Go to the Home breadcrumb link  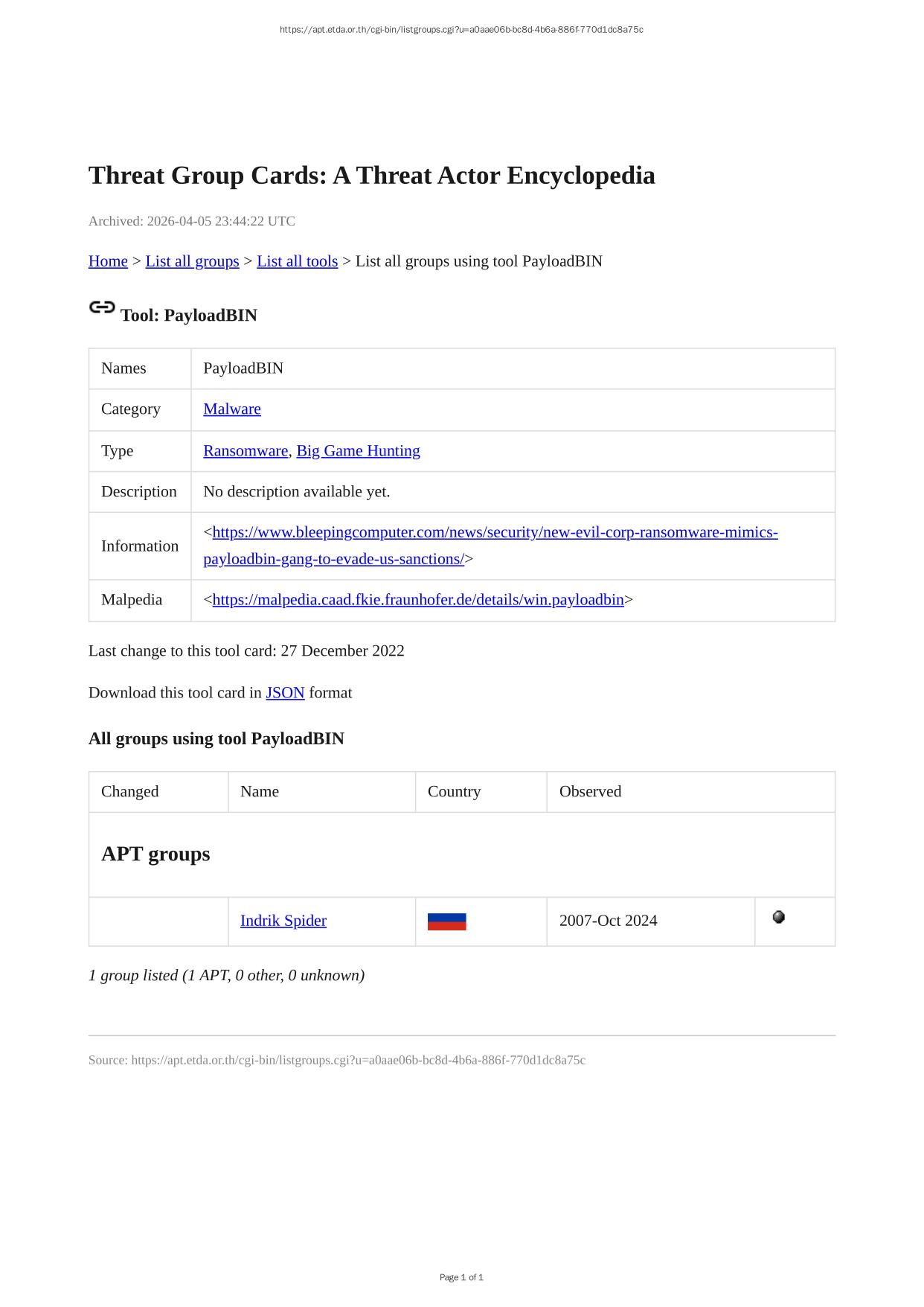click(108, 261)
